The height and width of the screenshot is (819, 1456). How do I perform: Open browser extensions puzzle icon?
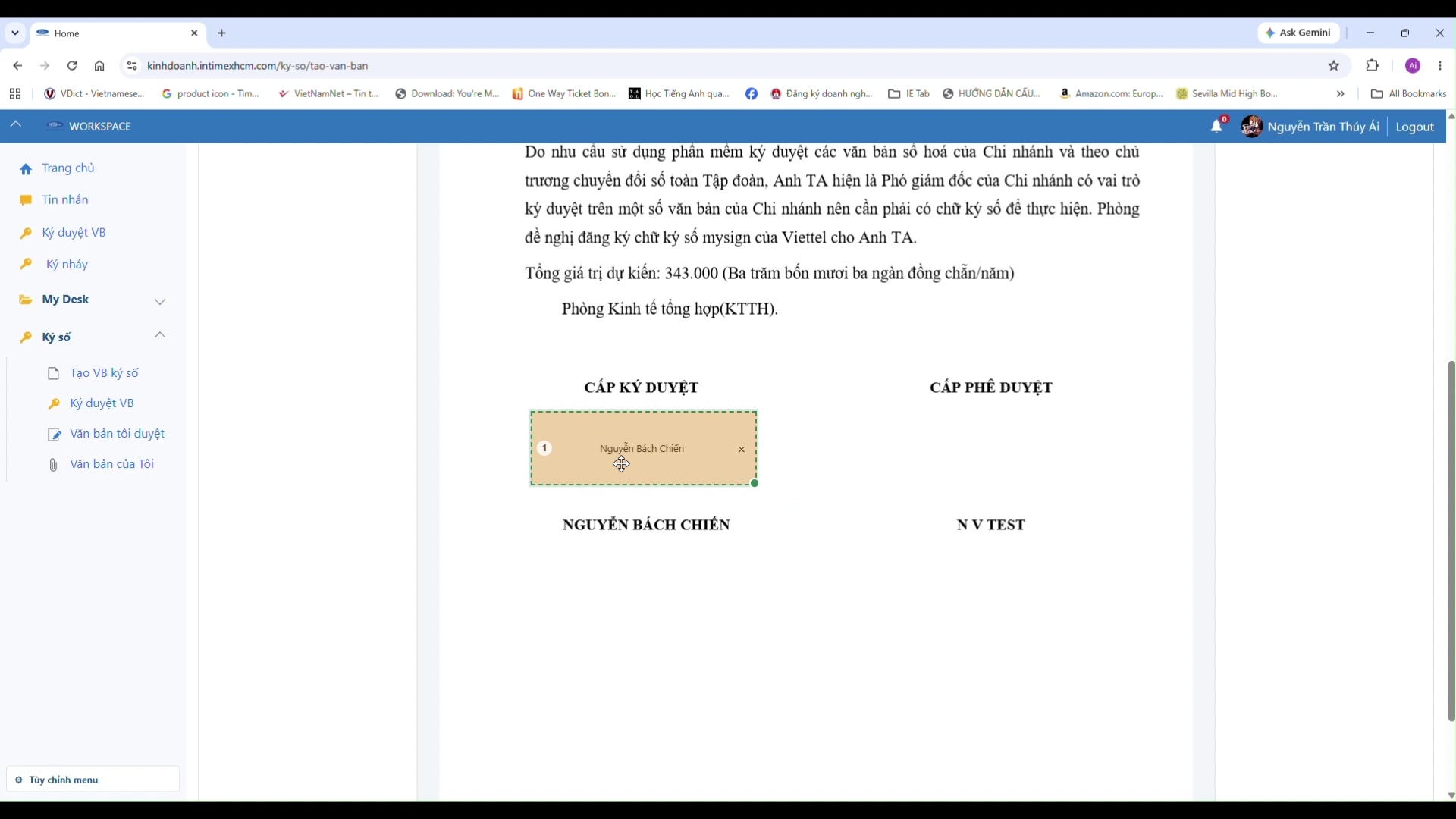[x=1373, y=66]
